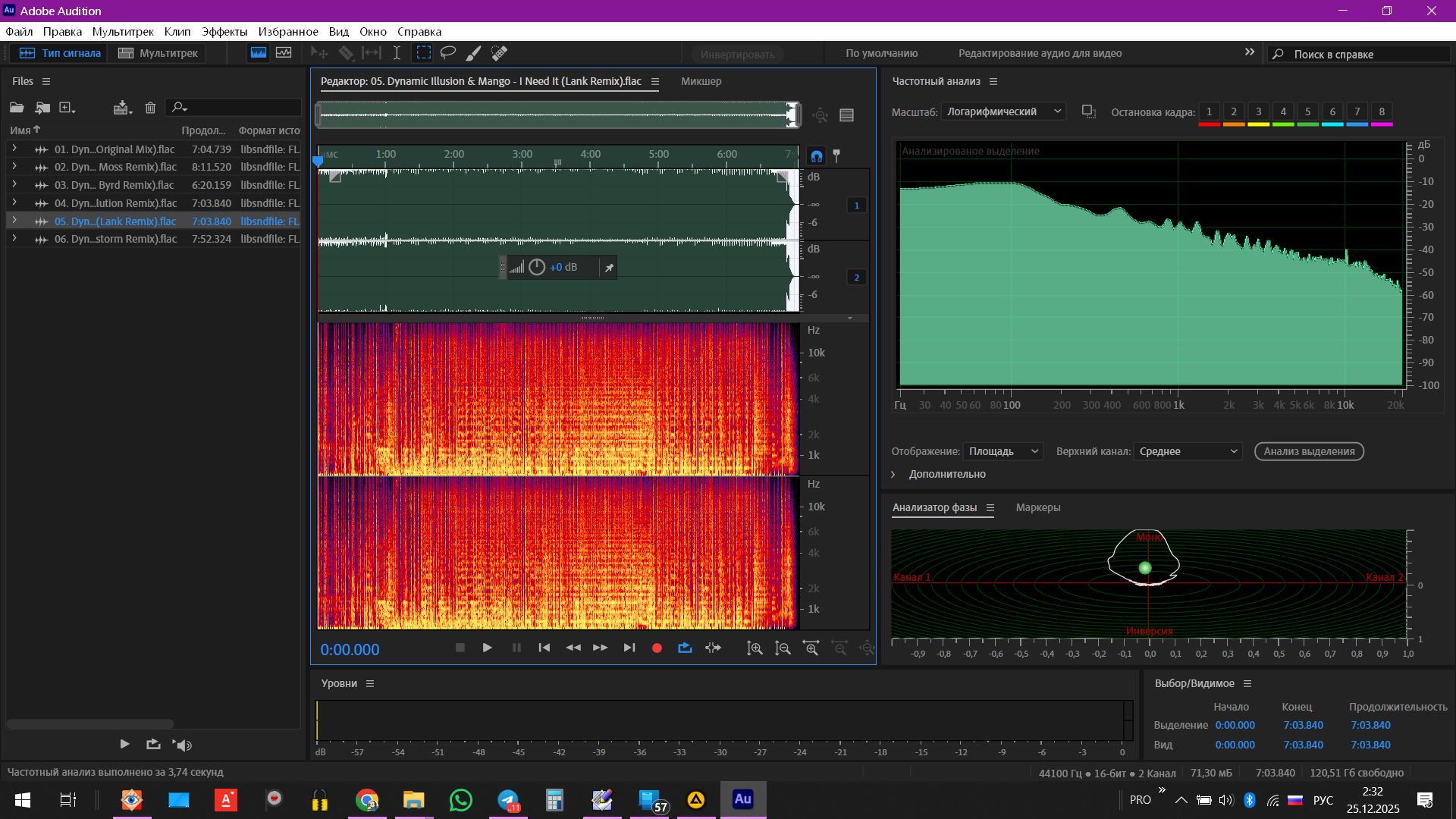Screen dimensions: 1456x819
Task: Click the stop button in the transport
Action: click(460, 648)
